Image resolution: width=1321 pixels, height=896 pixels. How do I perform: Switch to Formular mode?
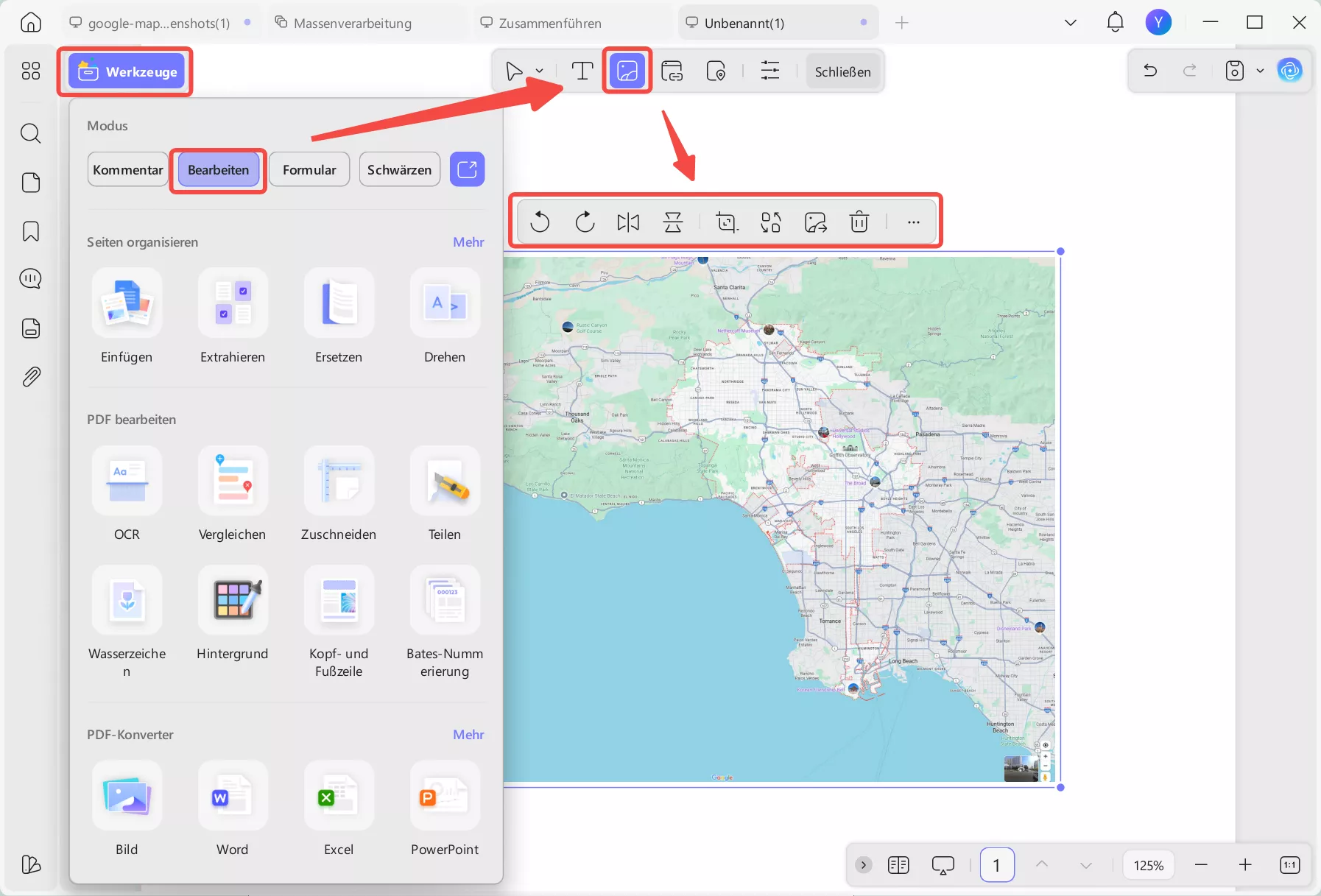coord(309,169)
